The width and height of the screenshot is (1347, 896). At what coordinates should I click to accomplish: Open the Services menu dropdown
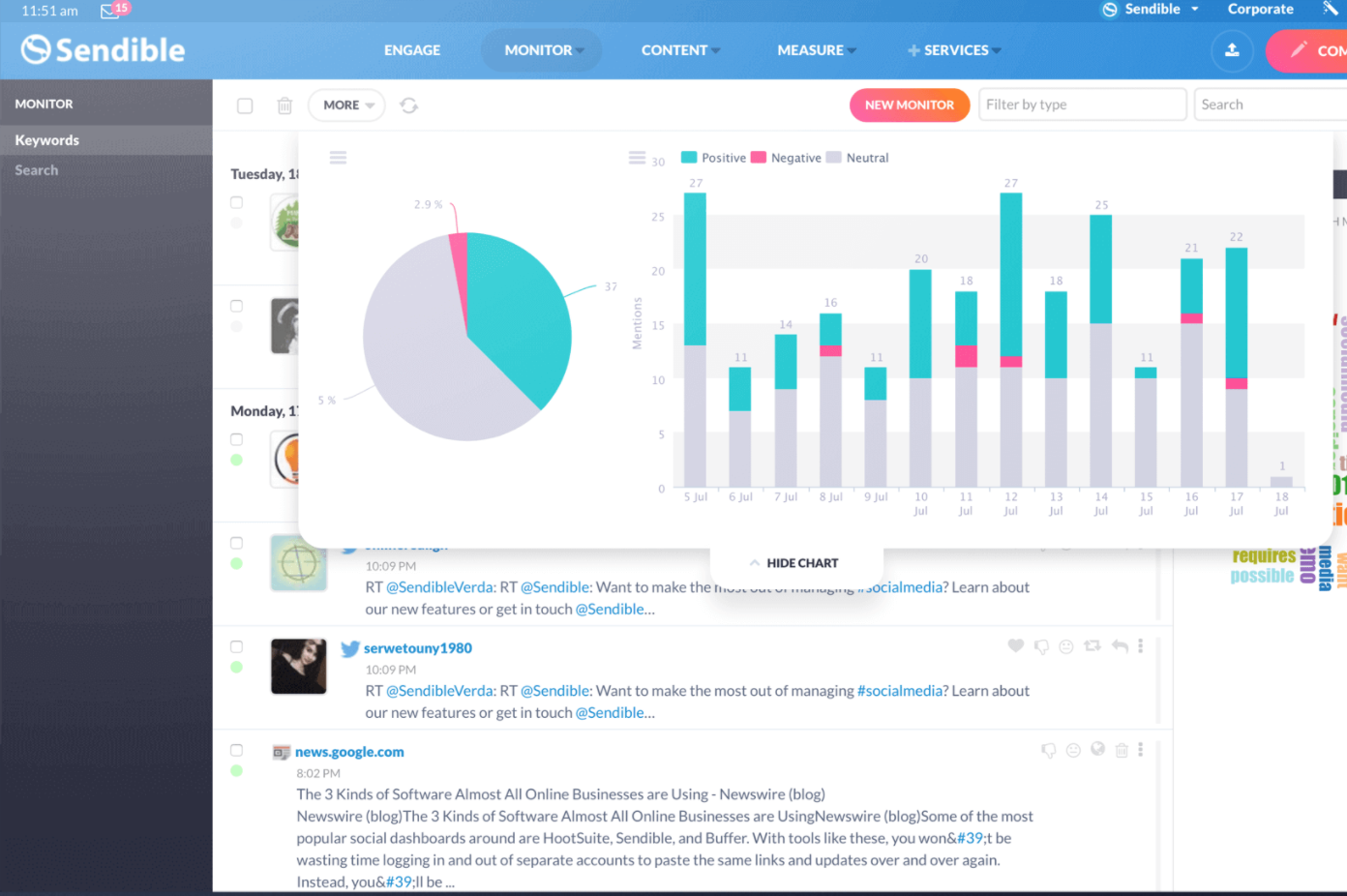tap(954, 50)
